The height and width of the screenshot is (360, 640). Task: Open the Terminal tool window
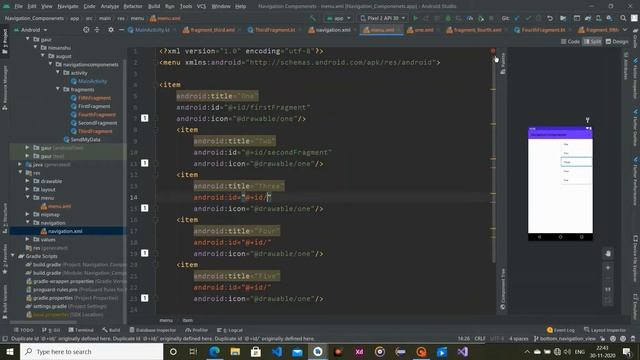[81, 330]
